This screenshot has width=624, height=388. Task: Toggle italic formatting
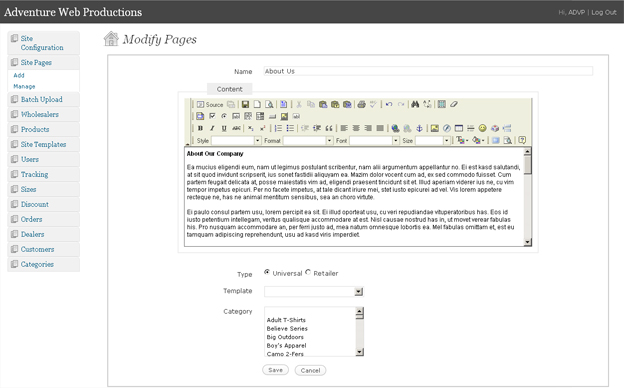click(212, 128)
